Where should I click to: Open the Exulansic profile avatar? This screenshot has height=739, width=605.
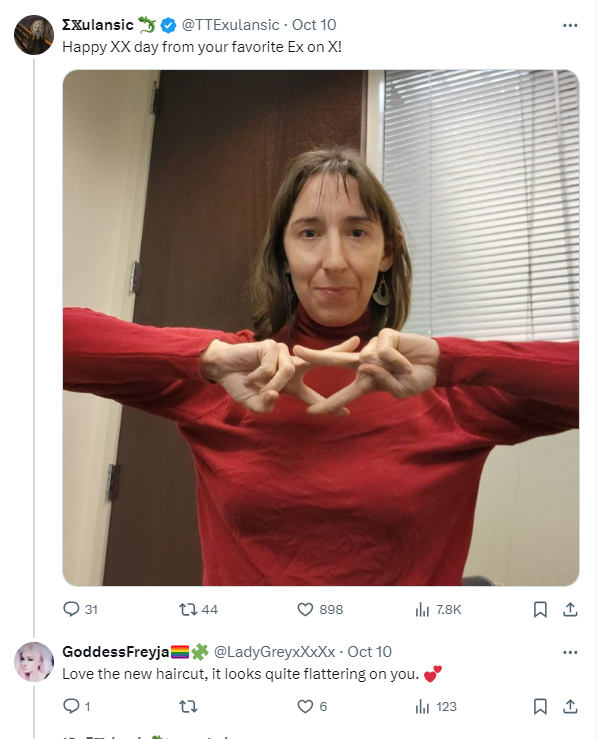34,35
